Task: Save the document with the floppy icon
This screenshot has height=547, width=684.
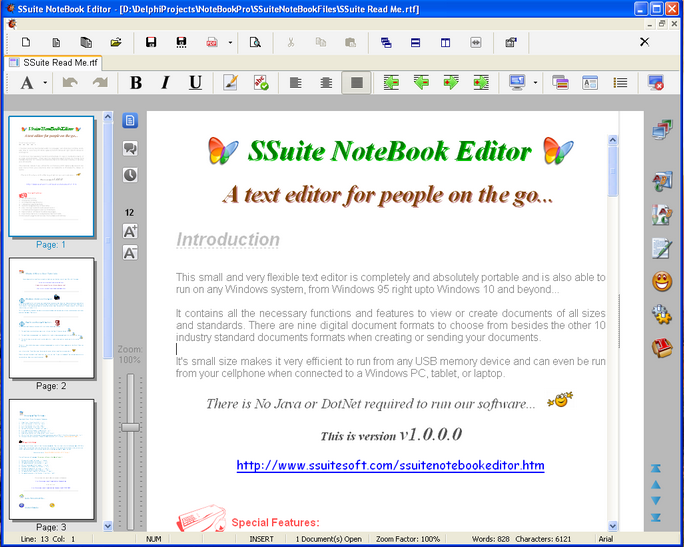Action: coord(151,42)
